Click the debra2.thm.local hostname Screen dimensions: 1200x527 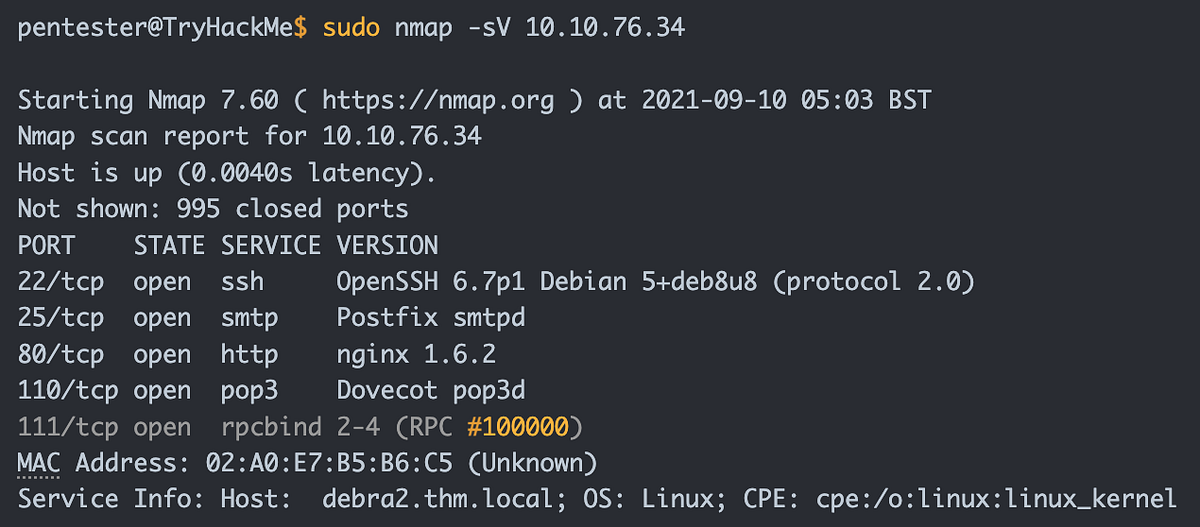[x=437, y=499]
